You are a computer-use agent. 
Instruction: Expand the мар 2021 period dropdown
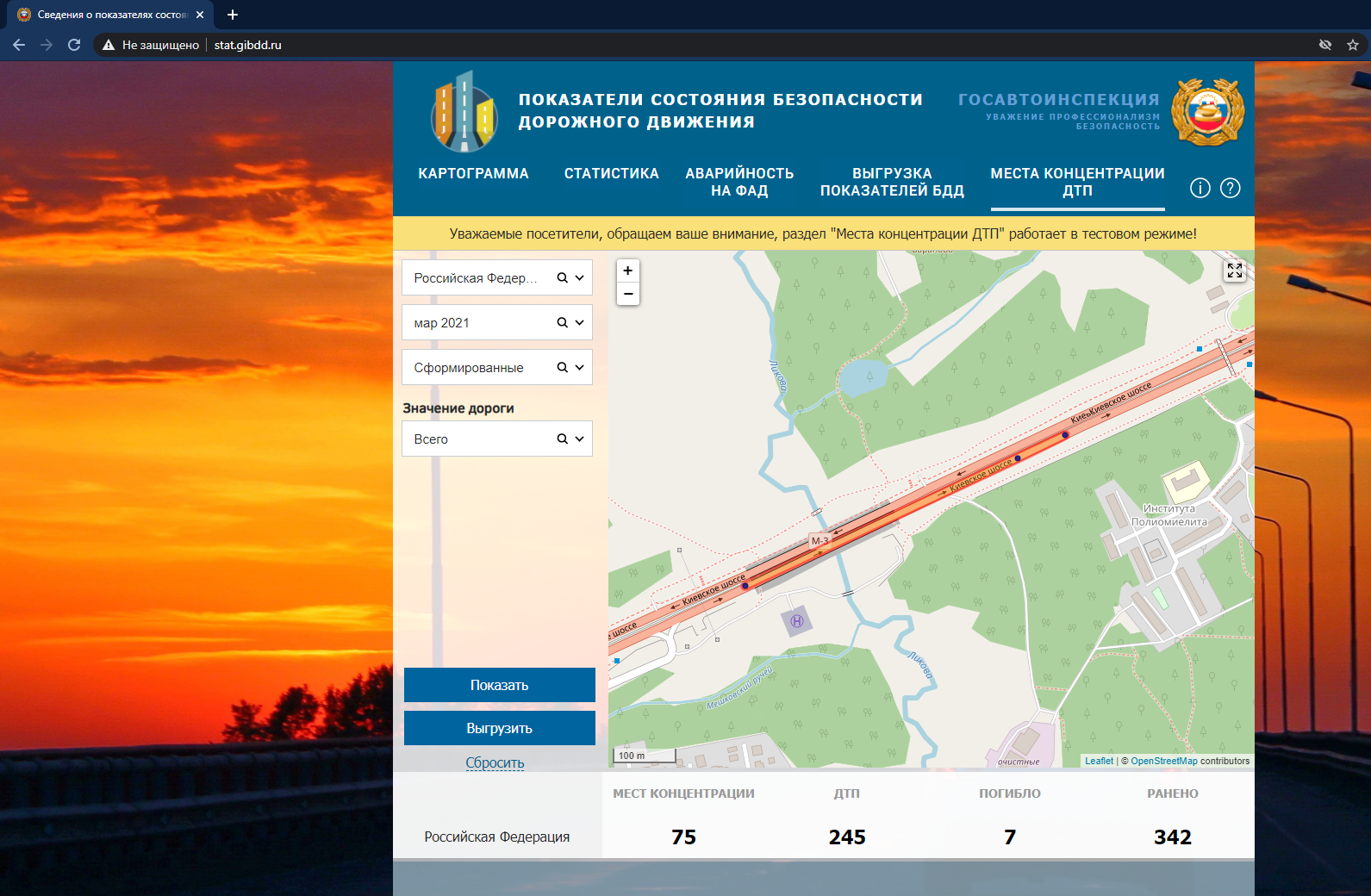click(x=580, y=323)
